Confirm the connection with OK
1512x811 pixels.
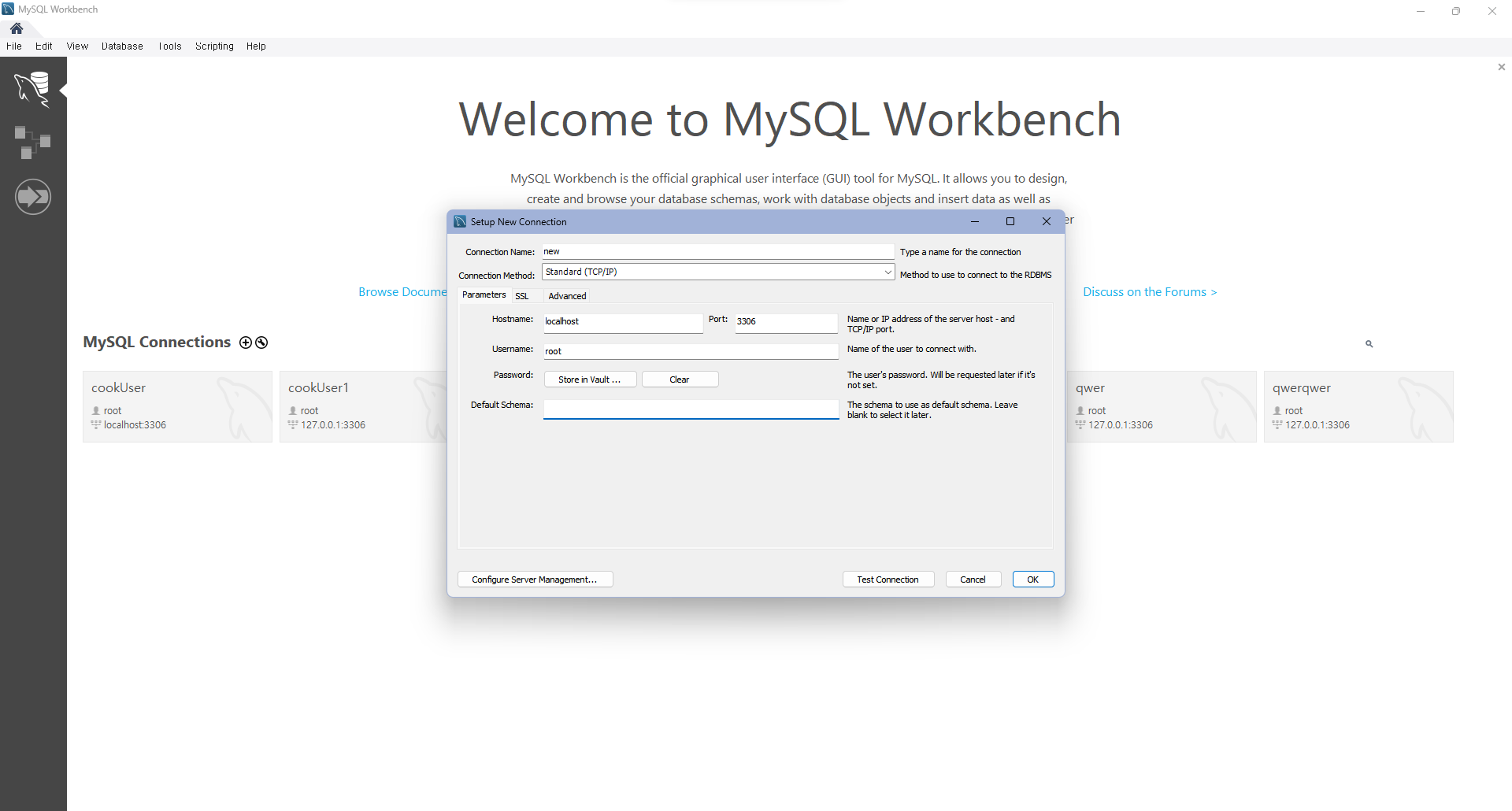click(1032, 580)
